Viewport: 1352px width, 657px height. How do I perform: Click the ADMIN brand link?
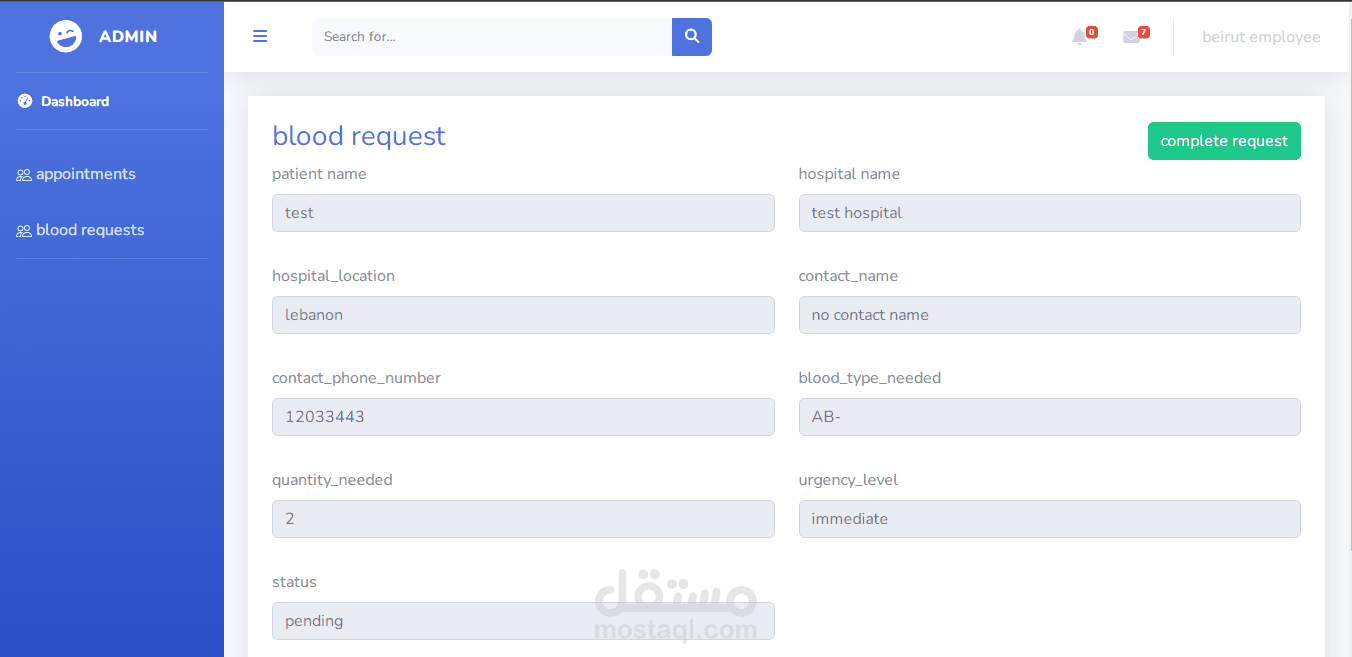click(x=128, y=37)
